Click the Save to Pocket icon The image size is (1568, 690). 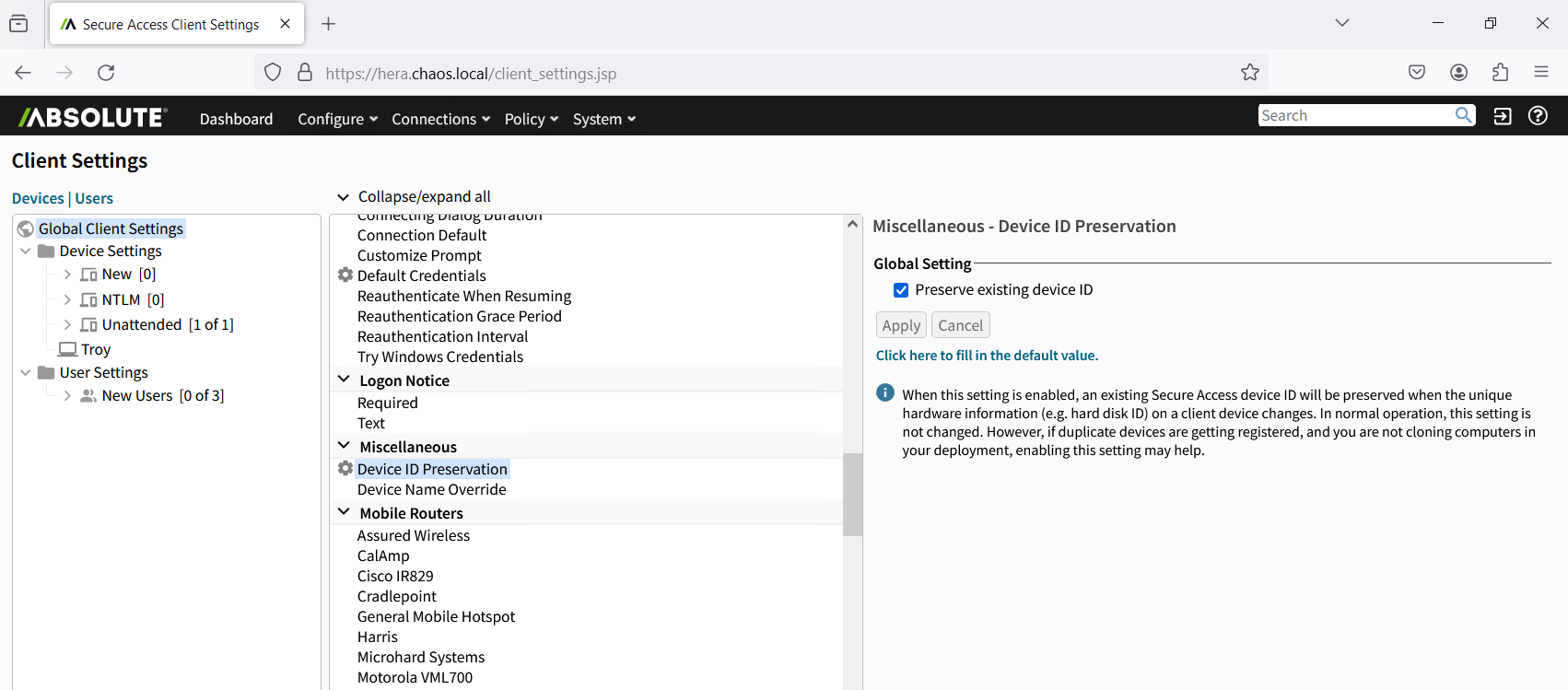pos(1417,72)
